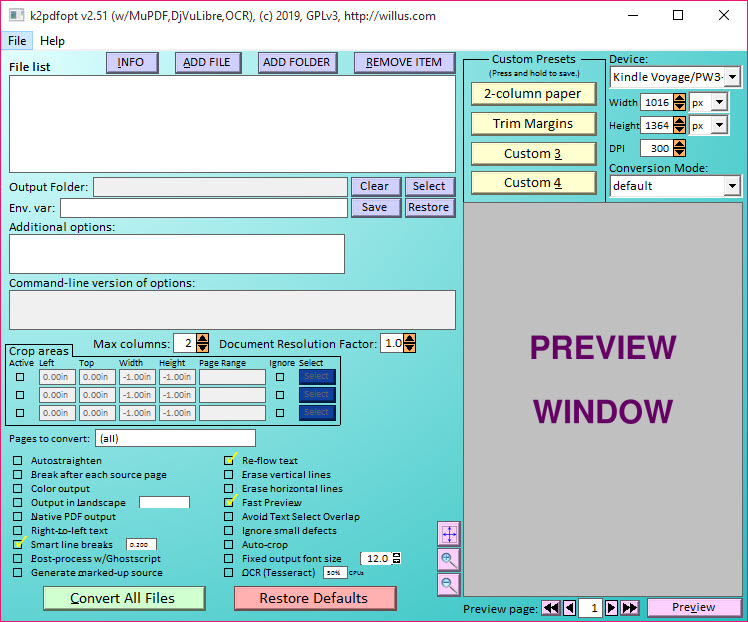Apply the 2-column paper preset
The height and width of the screenshot is (622, 748).
[533, 94]
